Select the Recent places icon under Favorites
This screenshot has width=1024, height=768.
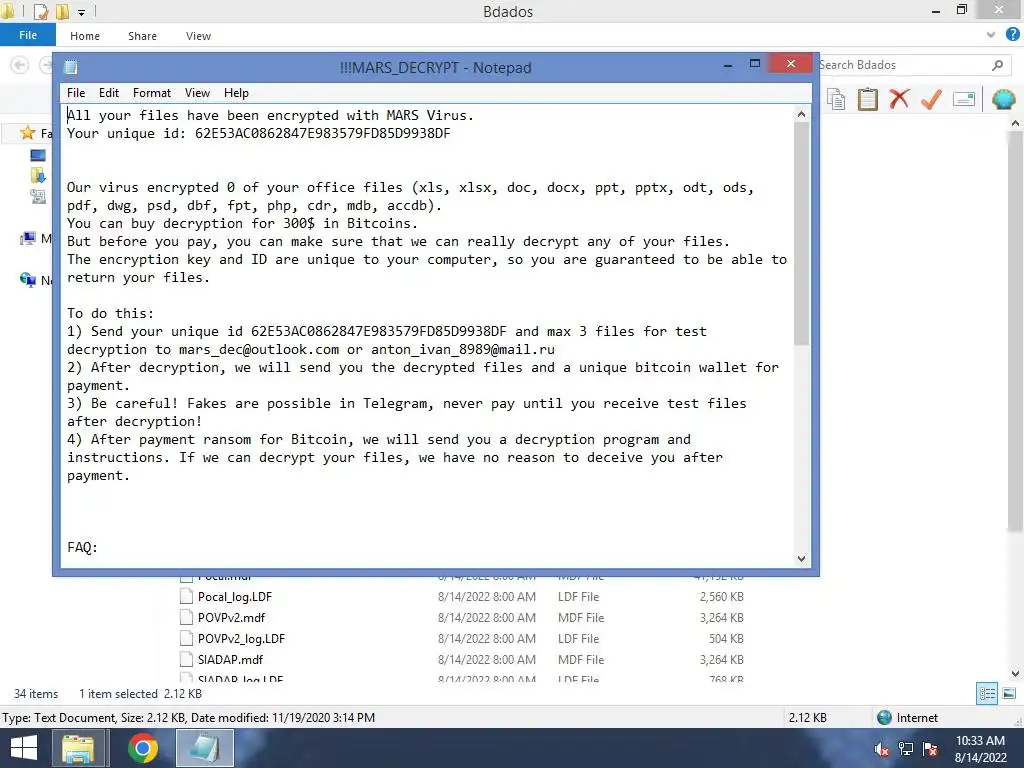[x=38, y=196]
